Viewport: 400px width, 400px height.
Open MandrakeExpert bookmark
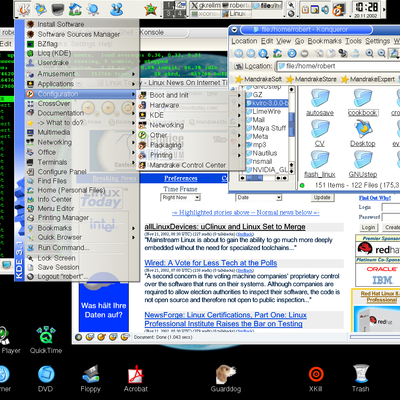click(x=368, y=79)
